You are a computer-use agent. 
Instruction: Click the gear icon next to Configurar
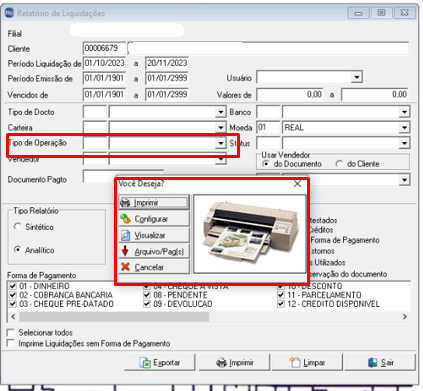tap(125, 219)
